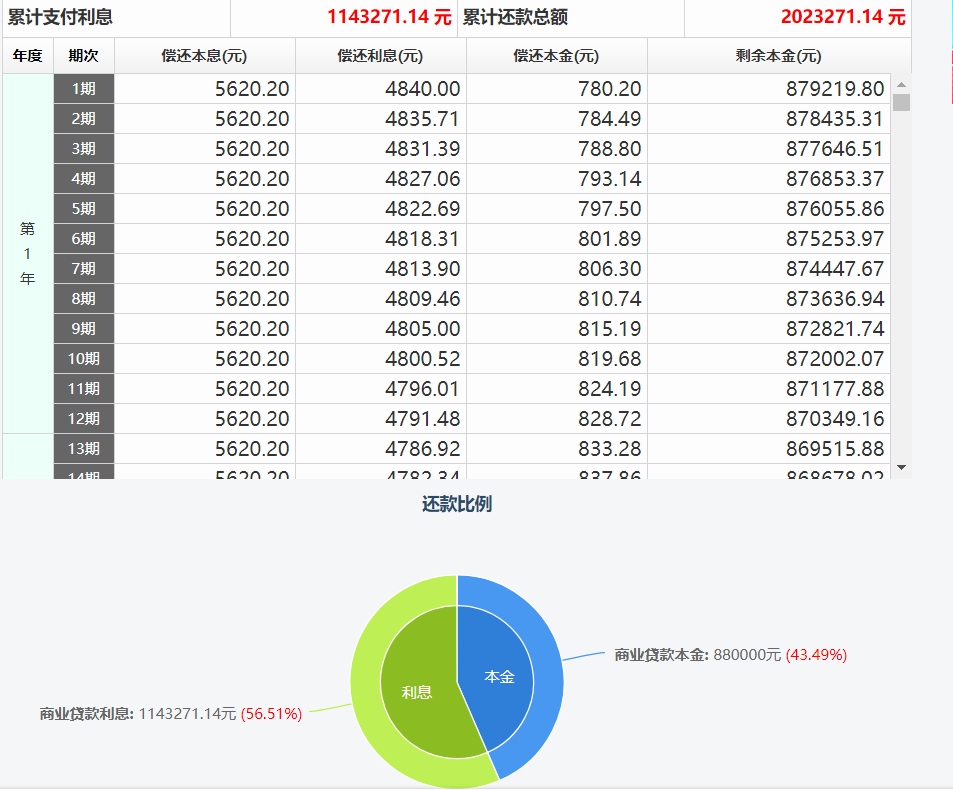Image resolution: width=953 pixels, height=790 pixels.
Task: Select the blue 本金 inner pie slice
Action: pyautogui.click(x=498, y=675)
